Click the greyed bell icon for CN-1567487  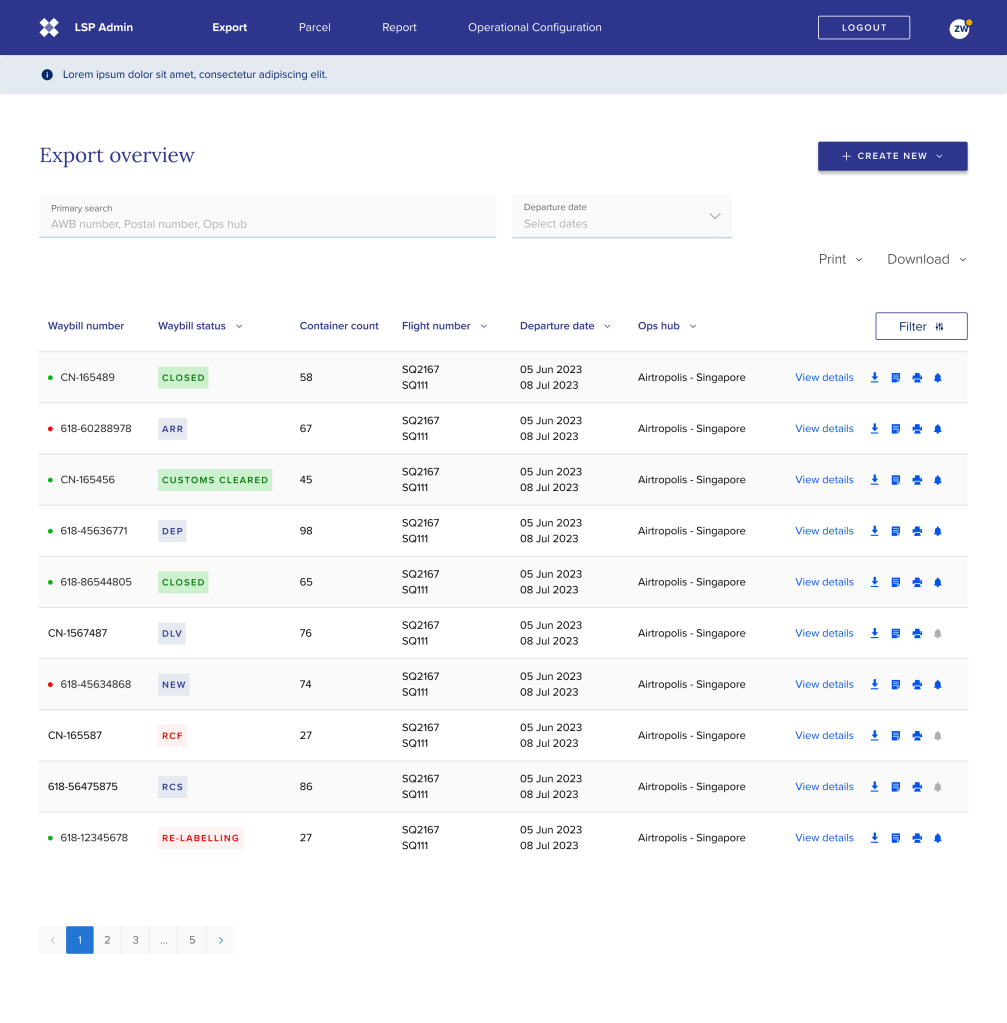tap(938, 633)
